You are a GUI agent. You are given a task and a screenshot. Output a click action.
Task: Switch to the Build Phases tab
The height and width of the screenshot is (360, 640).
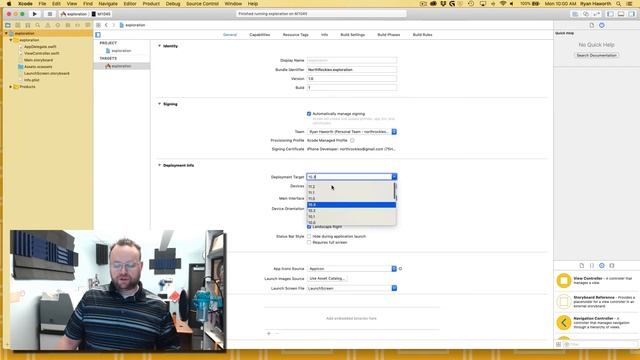pos(389,35)
